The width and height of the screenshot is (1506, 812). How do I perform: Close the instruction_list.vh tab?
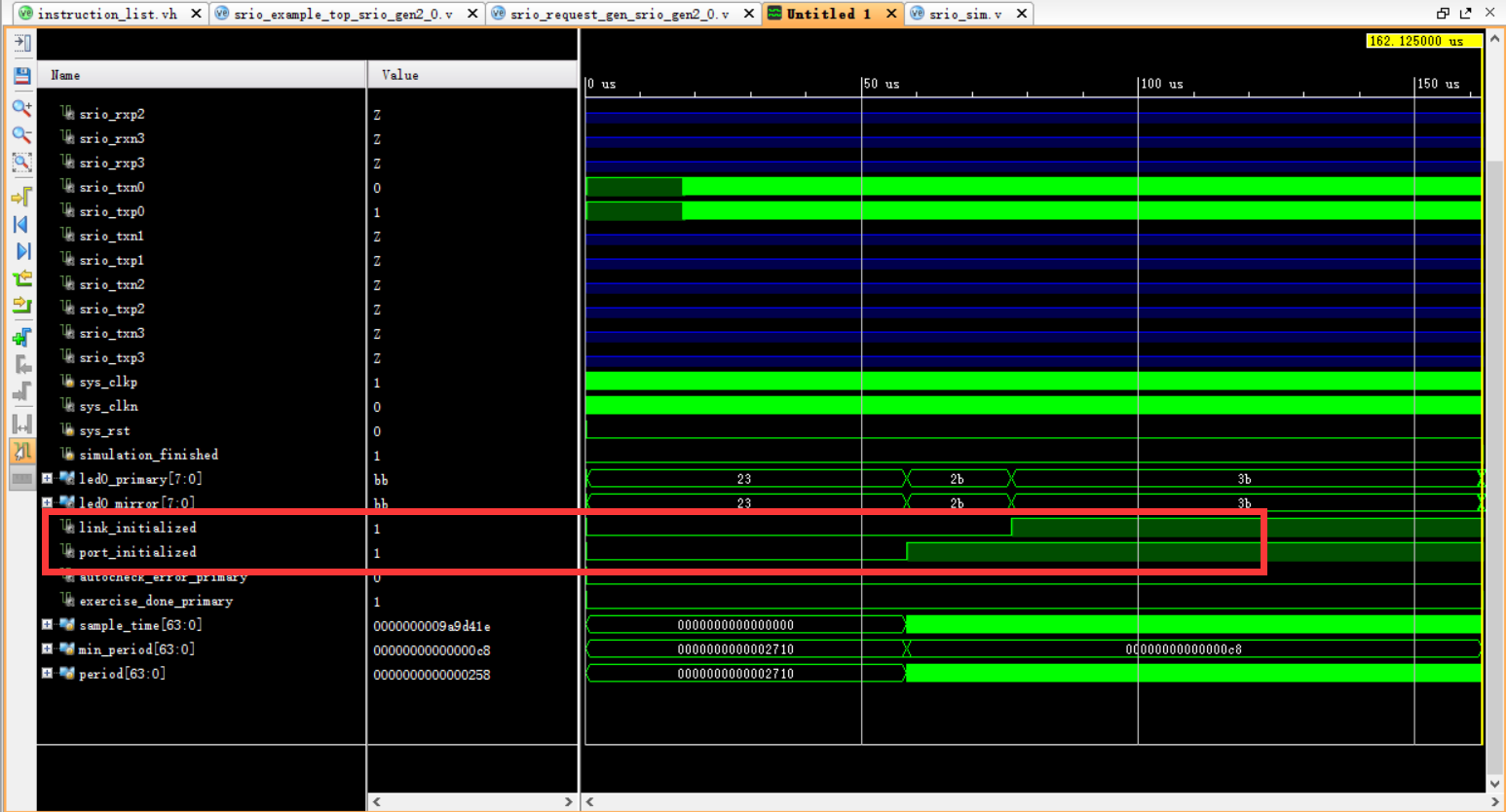click(x=196, y=14)
